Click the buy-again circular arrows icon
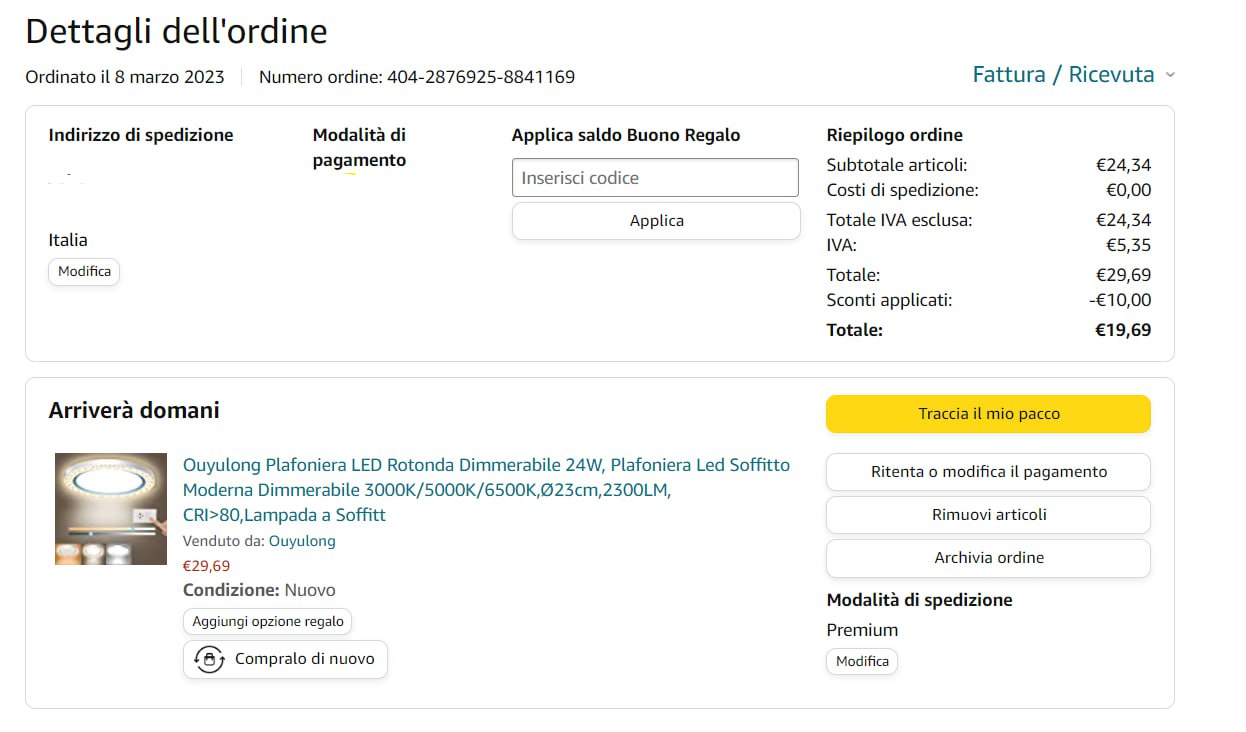1246x732 pixels. coord(209,660)
